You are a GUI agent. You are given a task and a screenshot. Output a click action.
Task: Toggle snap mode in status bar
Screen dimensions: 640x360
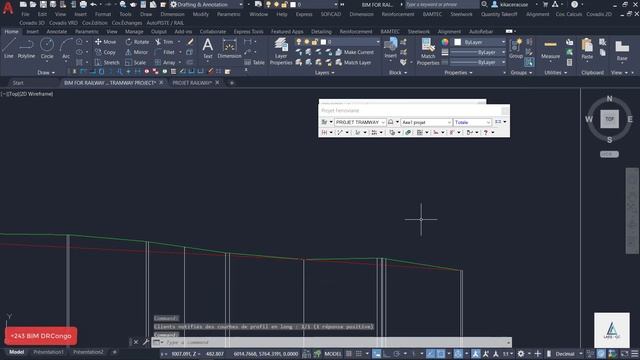pos(359,354)
